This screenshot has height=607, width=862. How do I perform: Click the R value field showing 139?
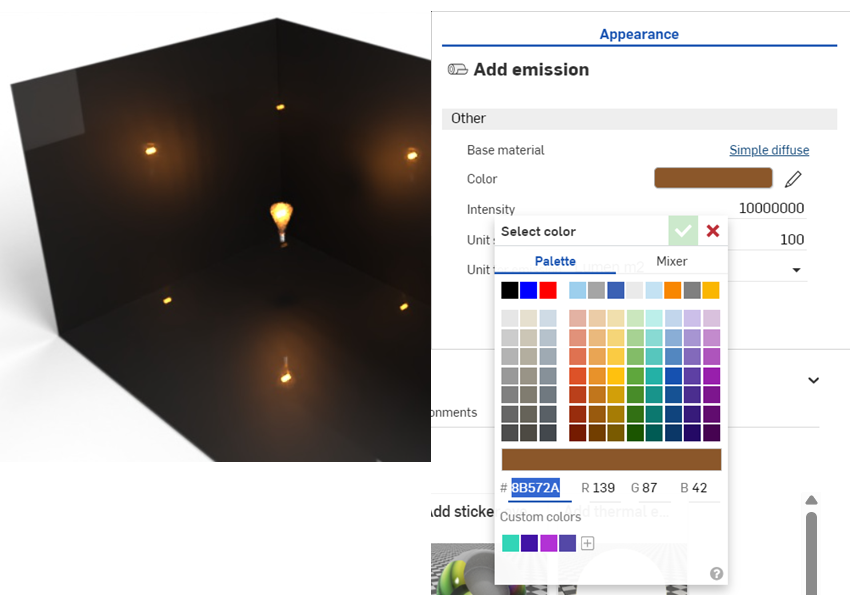(603, 488)
